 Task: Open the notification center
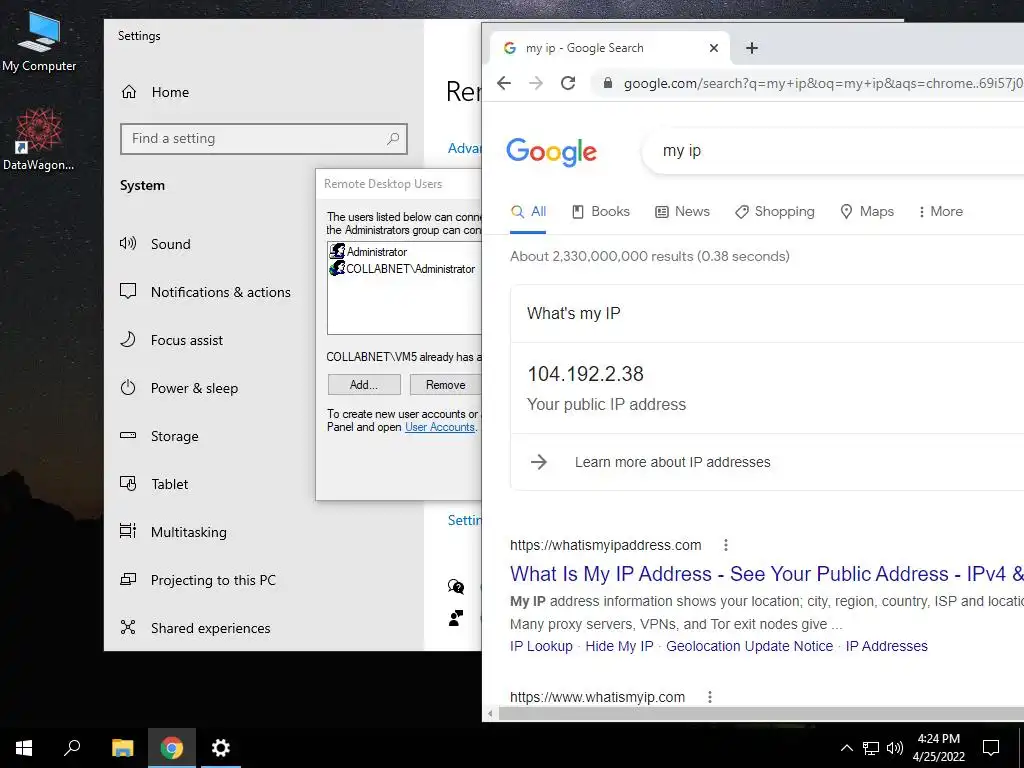pos(991,748)
